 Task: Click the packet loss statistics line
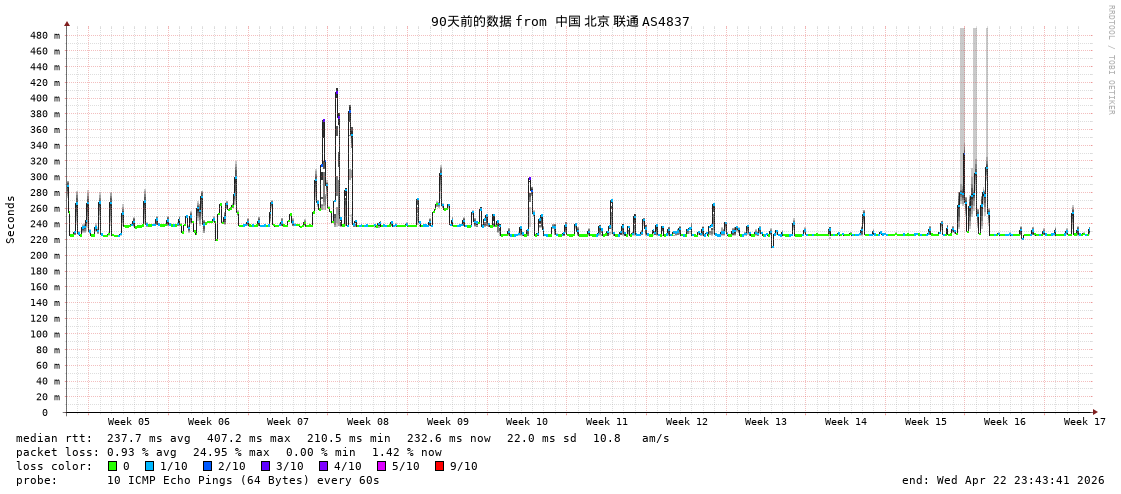point(229,452)
